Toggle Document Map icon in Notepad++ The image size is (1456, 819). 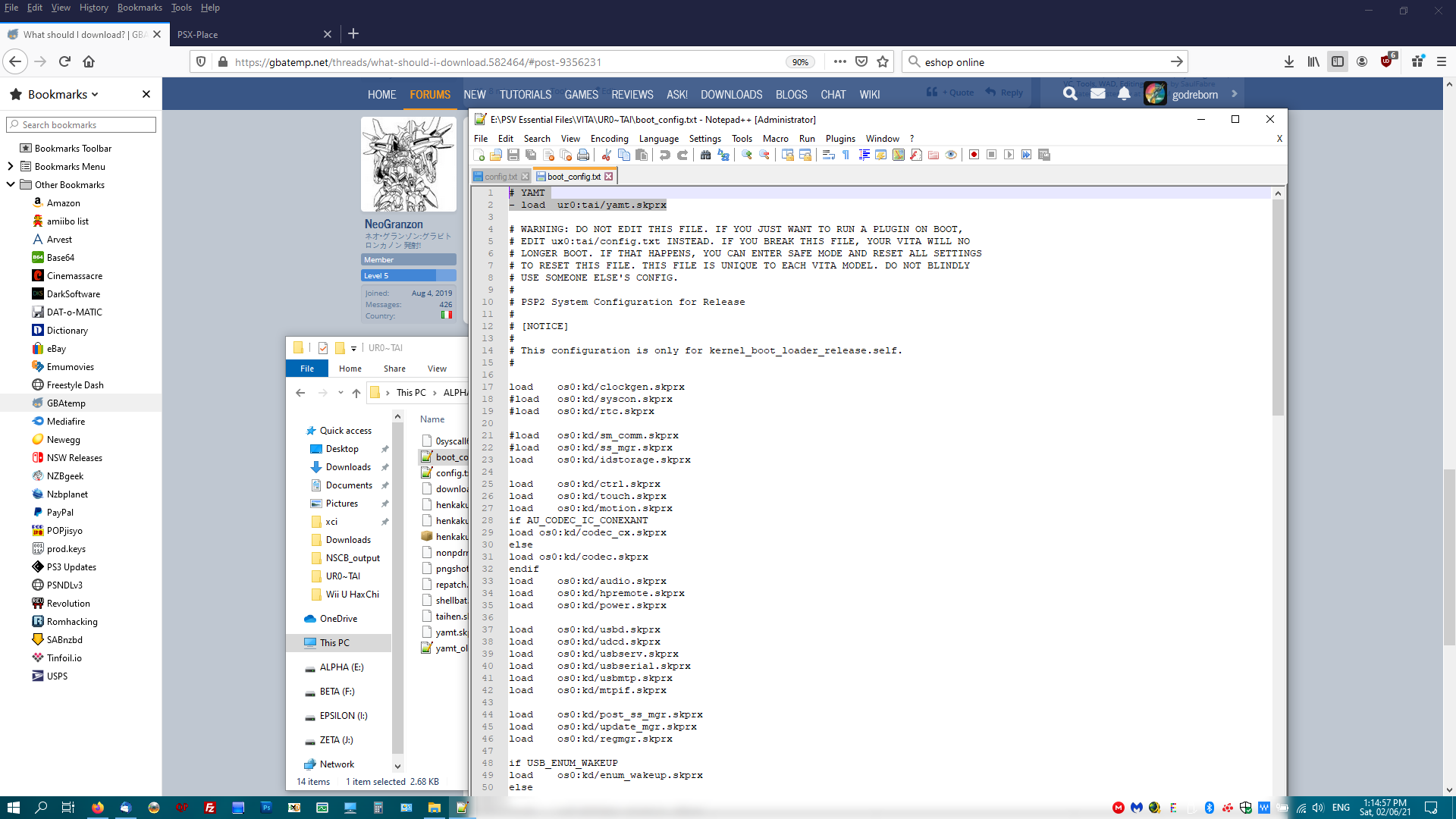click(x=899, y=155)
